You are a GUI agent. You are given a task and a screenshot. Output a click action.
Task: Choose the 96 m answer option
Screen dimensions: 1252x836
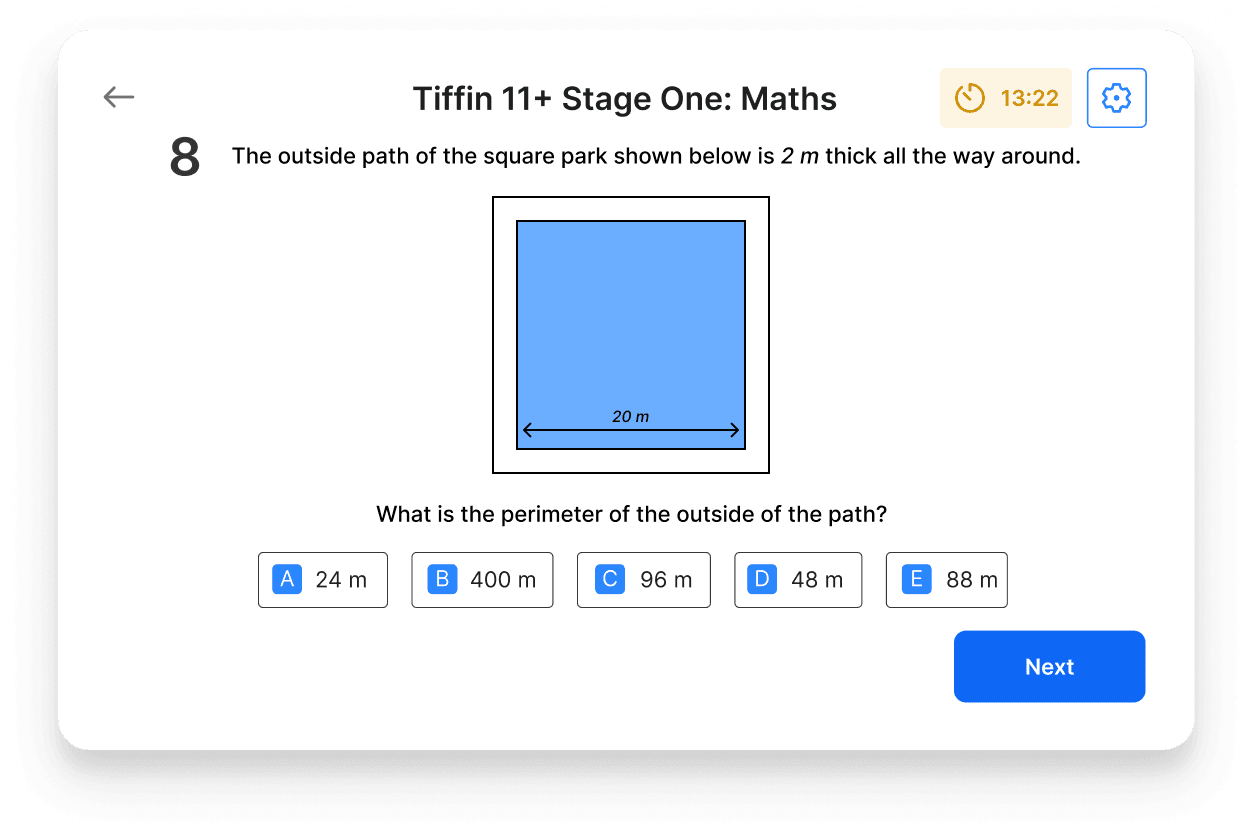644,580
